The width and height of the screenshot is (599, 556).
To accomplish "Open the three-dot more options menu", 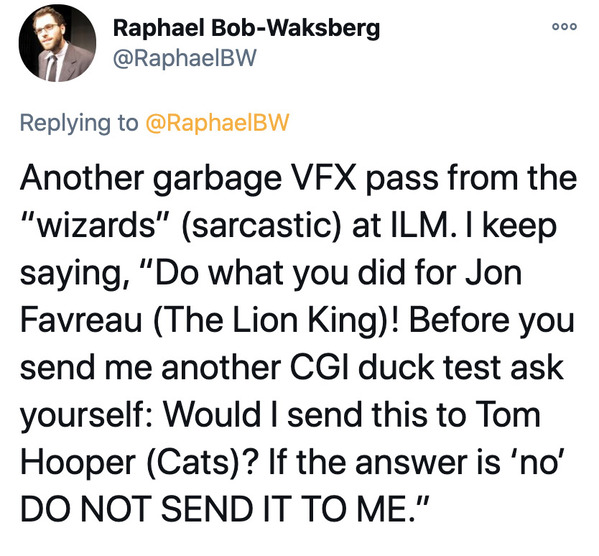I will (565, 27).
